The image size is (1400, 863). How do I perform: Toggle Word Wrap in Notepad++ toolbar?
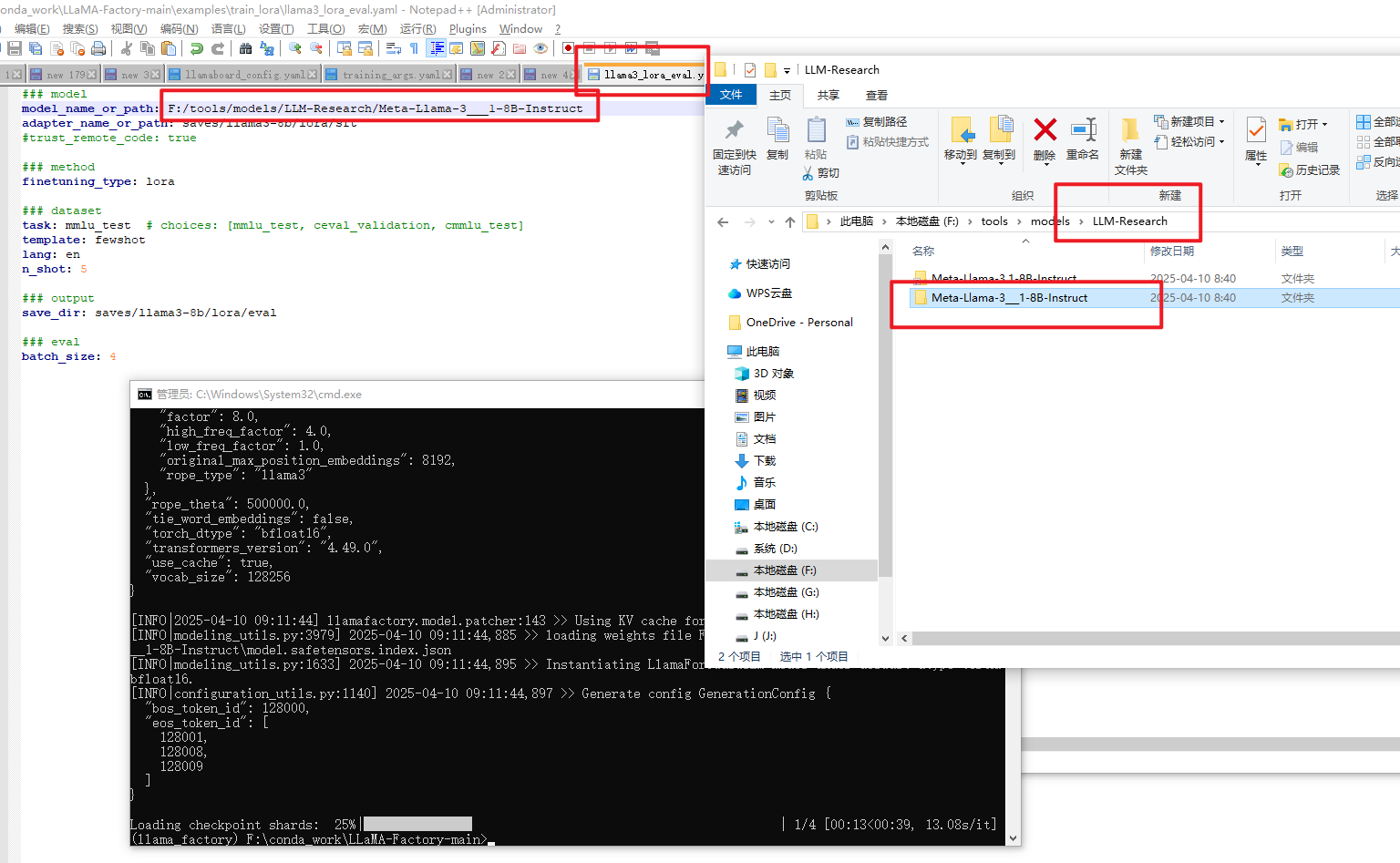pos(394,48)
